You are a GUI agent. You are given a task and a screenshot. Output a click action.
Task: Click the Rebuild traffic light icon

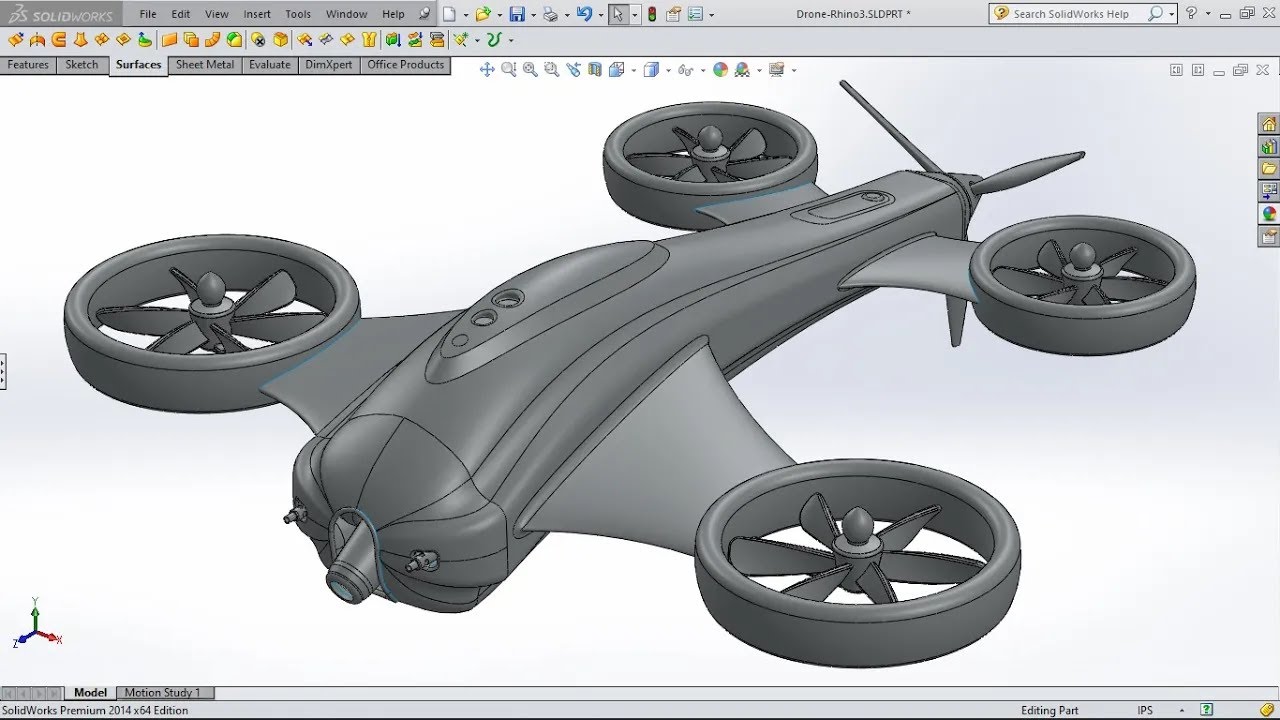[x=652, y=14]
